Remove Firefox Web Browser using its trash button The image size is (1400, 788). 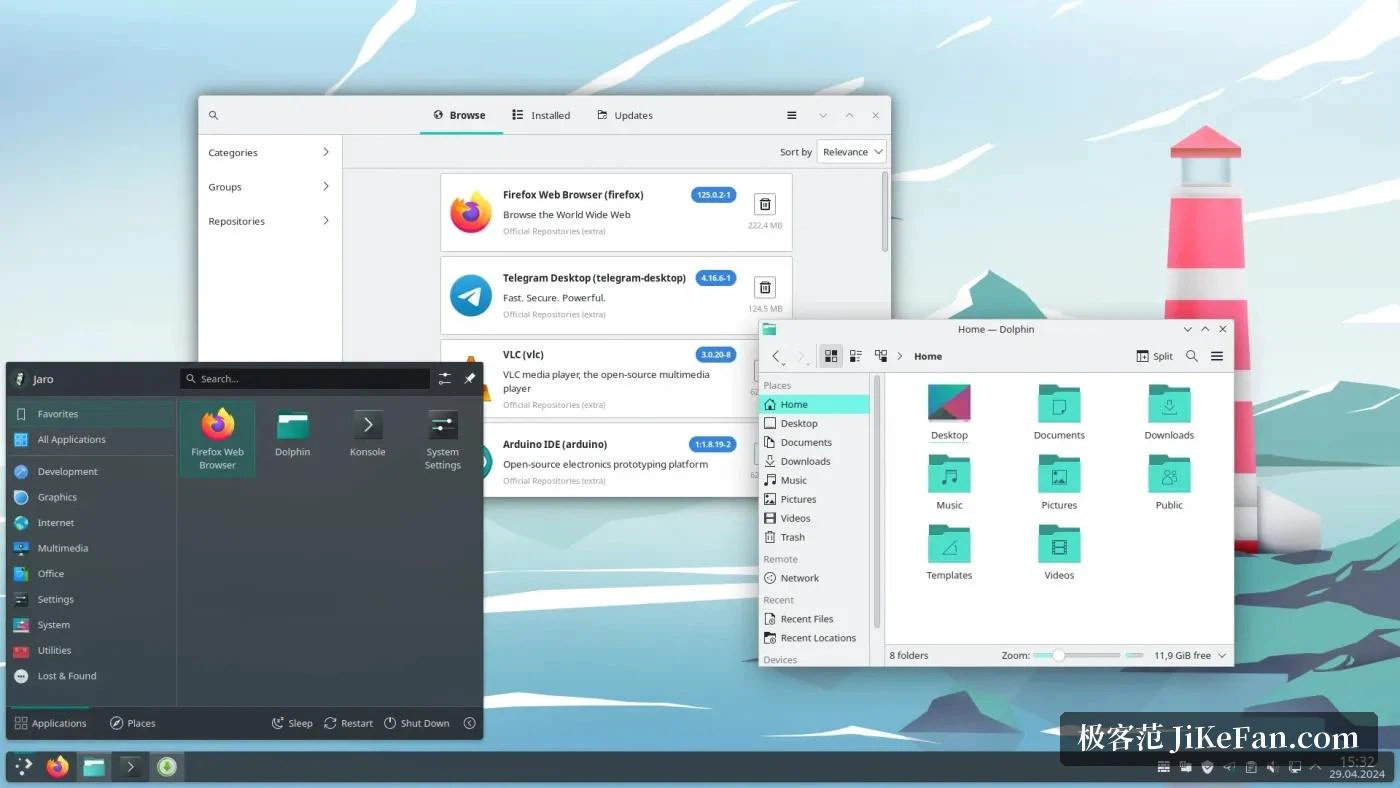coord(765,204)
